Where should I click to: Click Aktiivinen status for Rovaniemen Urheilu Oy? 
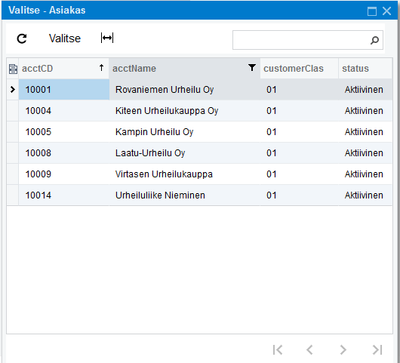point(364,90)
